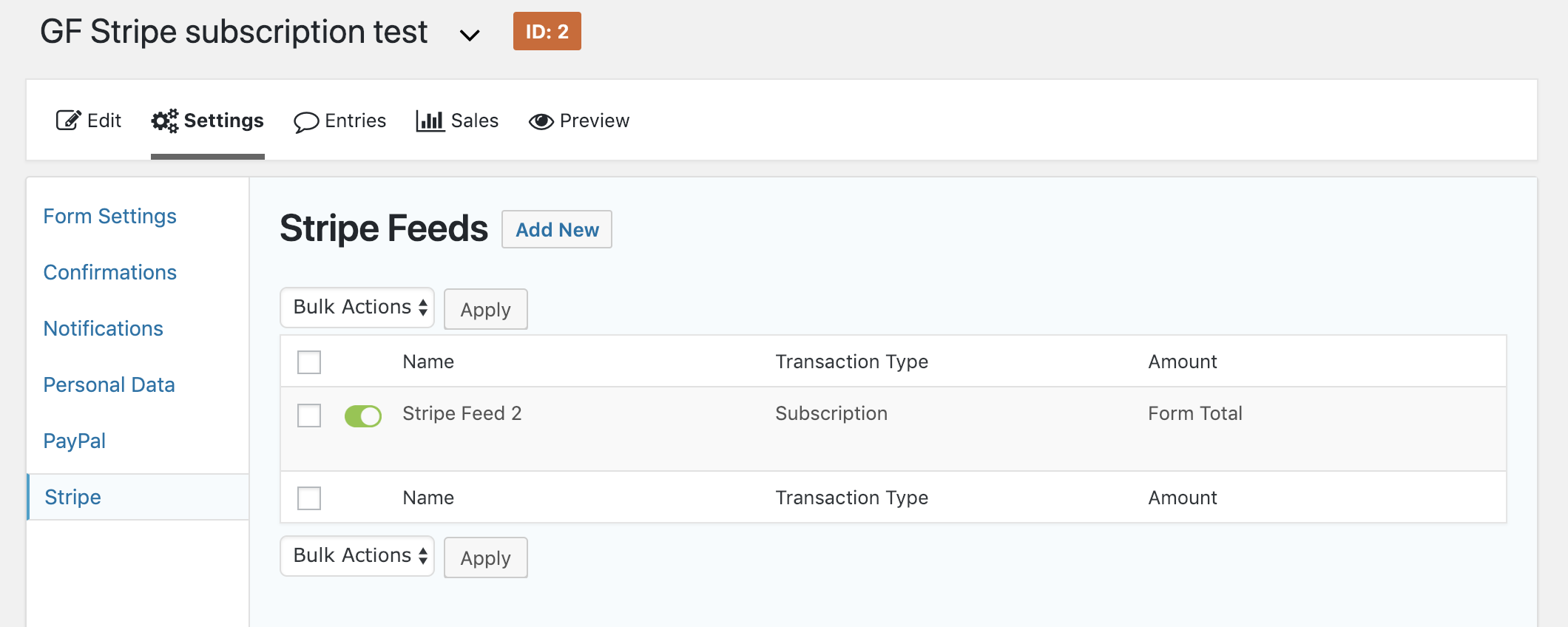Open Confirmations in the sidebar

point(110,272)
